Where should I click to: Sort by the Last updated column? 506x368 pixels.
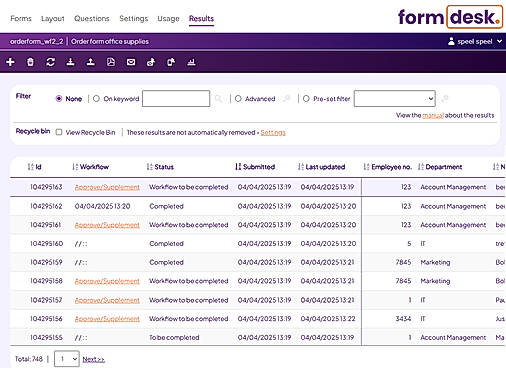click(322, 167)
